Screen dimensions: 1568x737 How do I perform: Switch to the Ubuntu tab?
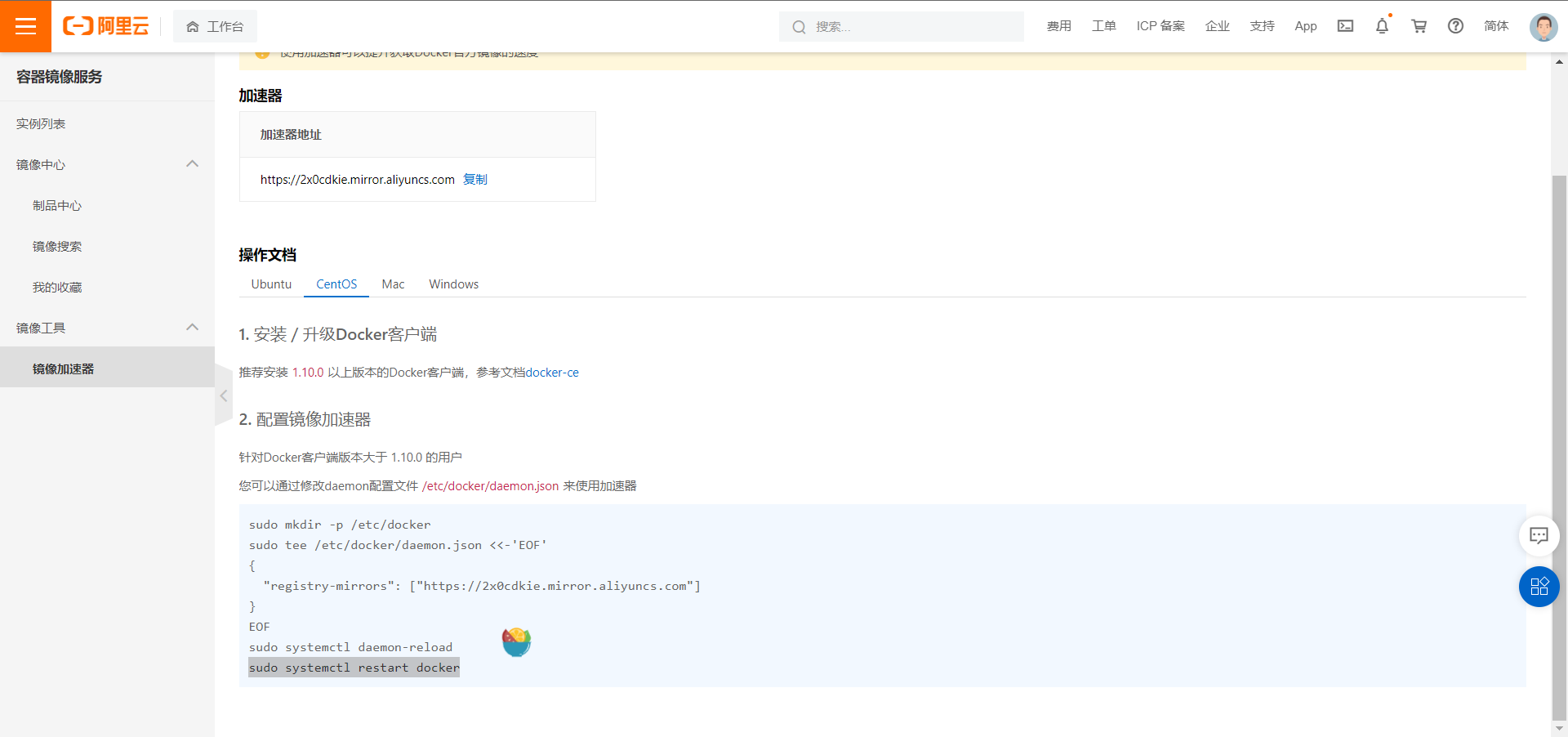[271, 284]
